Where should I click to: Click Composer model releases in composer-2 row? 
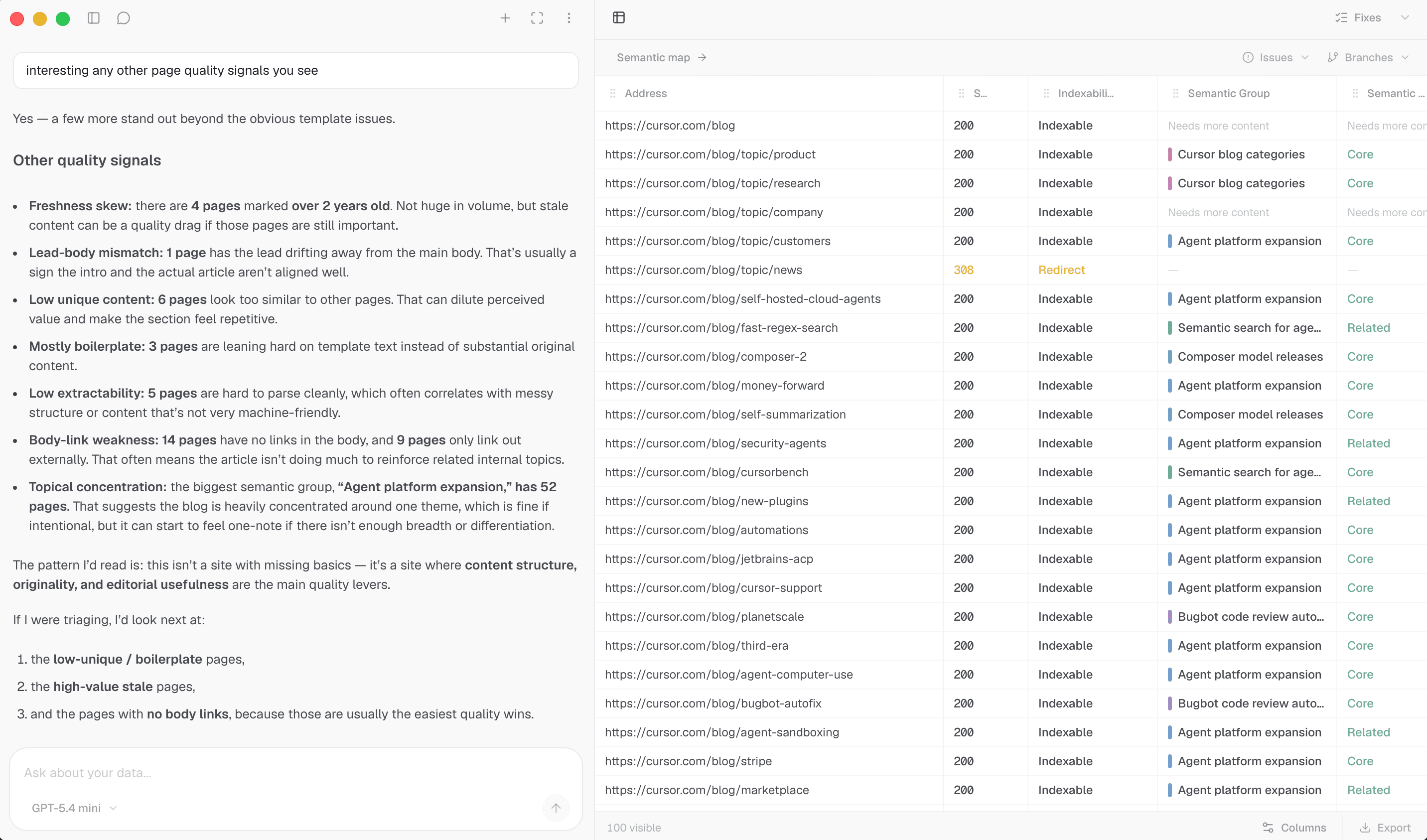pos(1250,357)
